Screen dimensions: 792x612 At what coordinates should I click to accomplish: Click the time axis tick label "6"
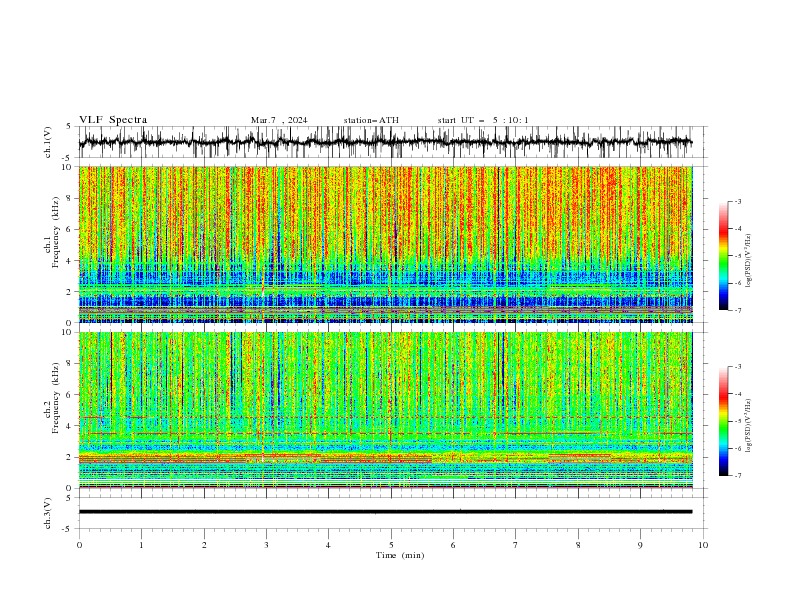[453, 545]
